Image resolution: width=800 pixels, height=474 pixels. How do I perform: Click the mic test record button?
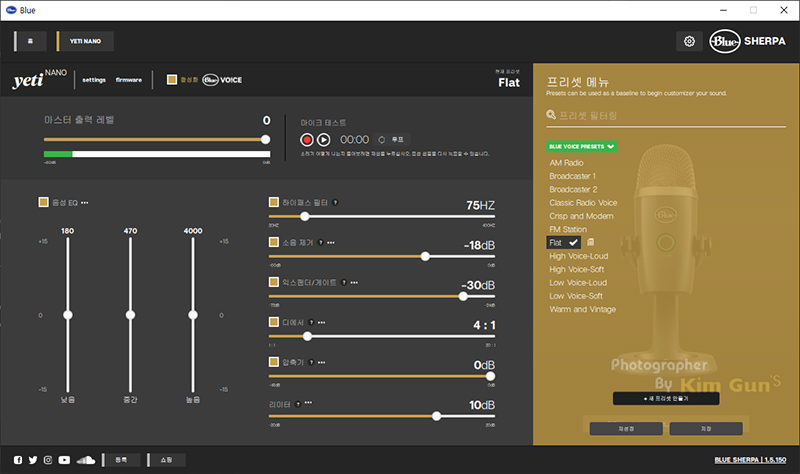(307, 139)
